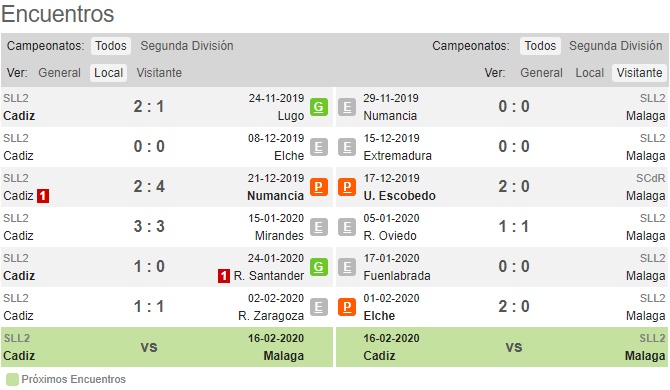Click the orange P badge beside Elche 2:0

pyautogui.click(x=347, y=307)
